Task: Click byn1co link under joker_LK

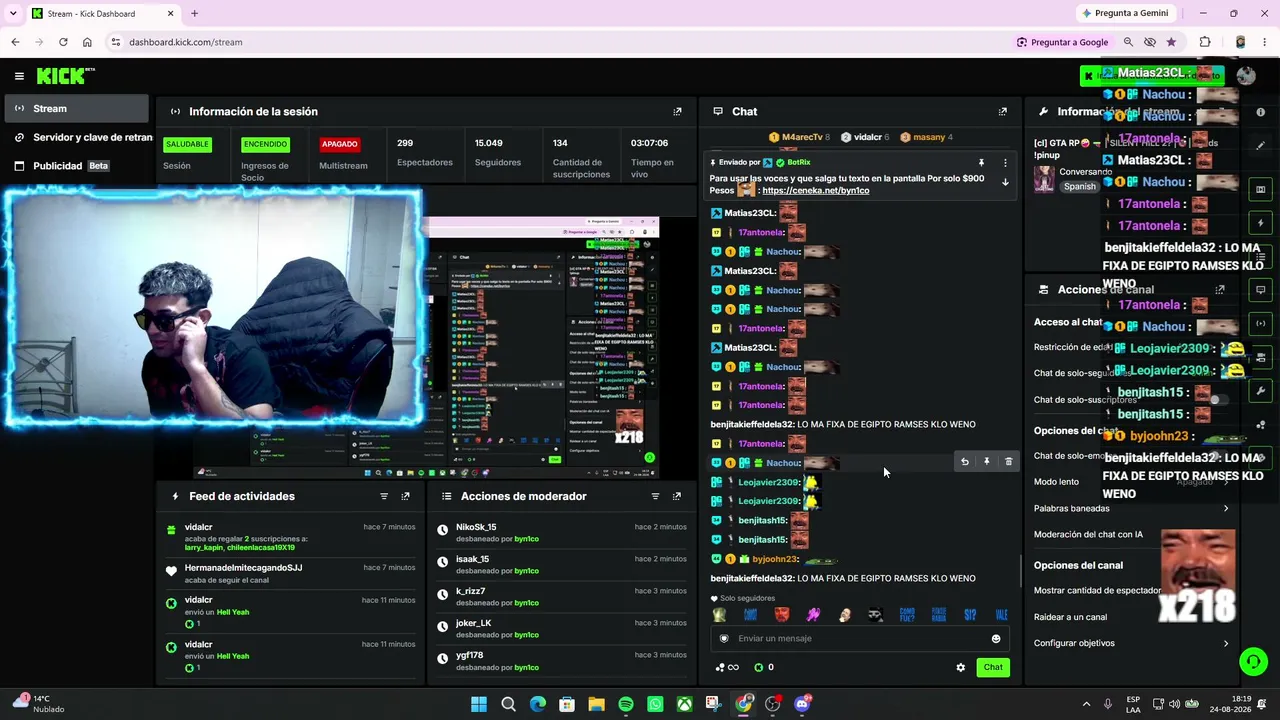Action: pos(527,635)
